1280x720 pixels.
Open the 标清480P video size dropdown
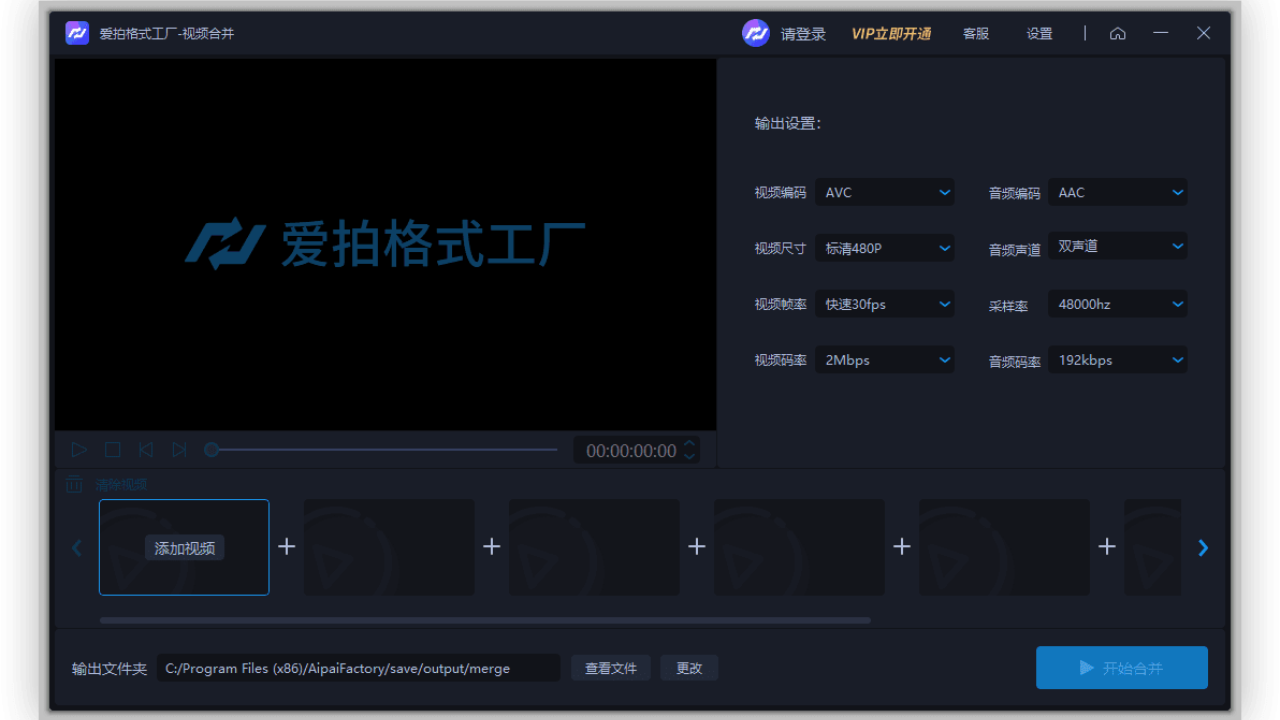884,247
